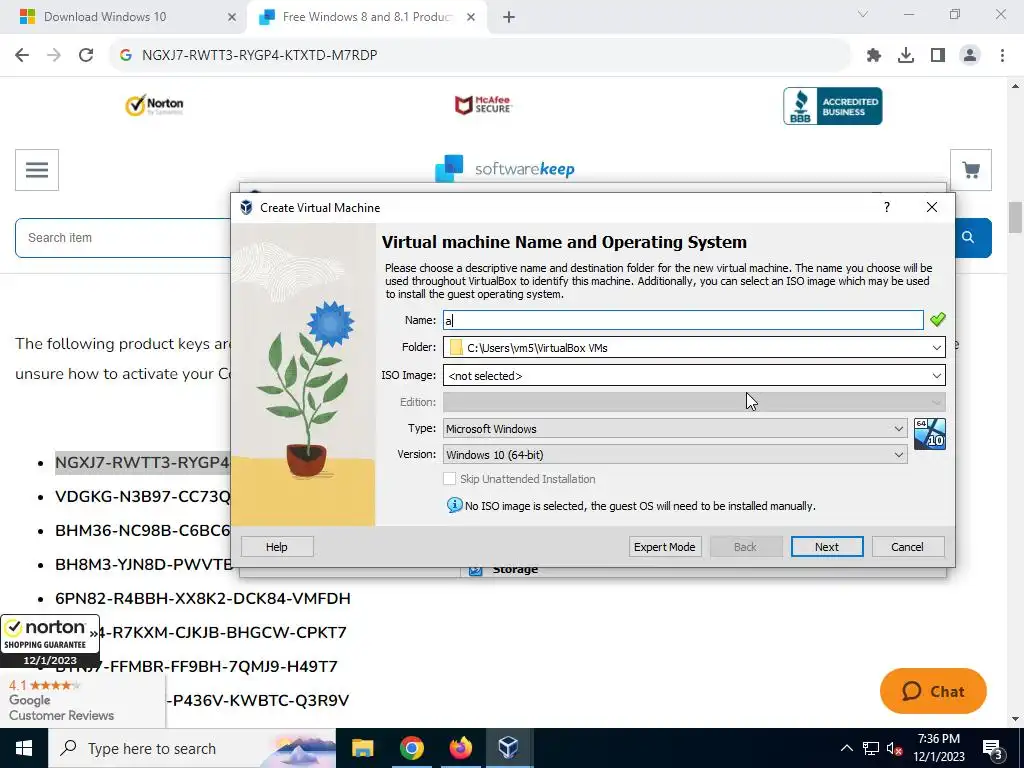Open the Version dropdown Windows 10 (64-bit)
This screenshot has width=1024, height=768.
point(675,455)
